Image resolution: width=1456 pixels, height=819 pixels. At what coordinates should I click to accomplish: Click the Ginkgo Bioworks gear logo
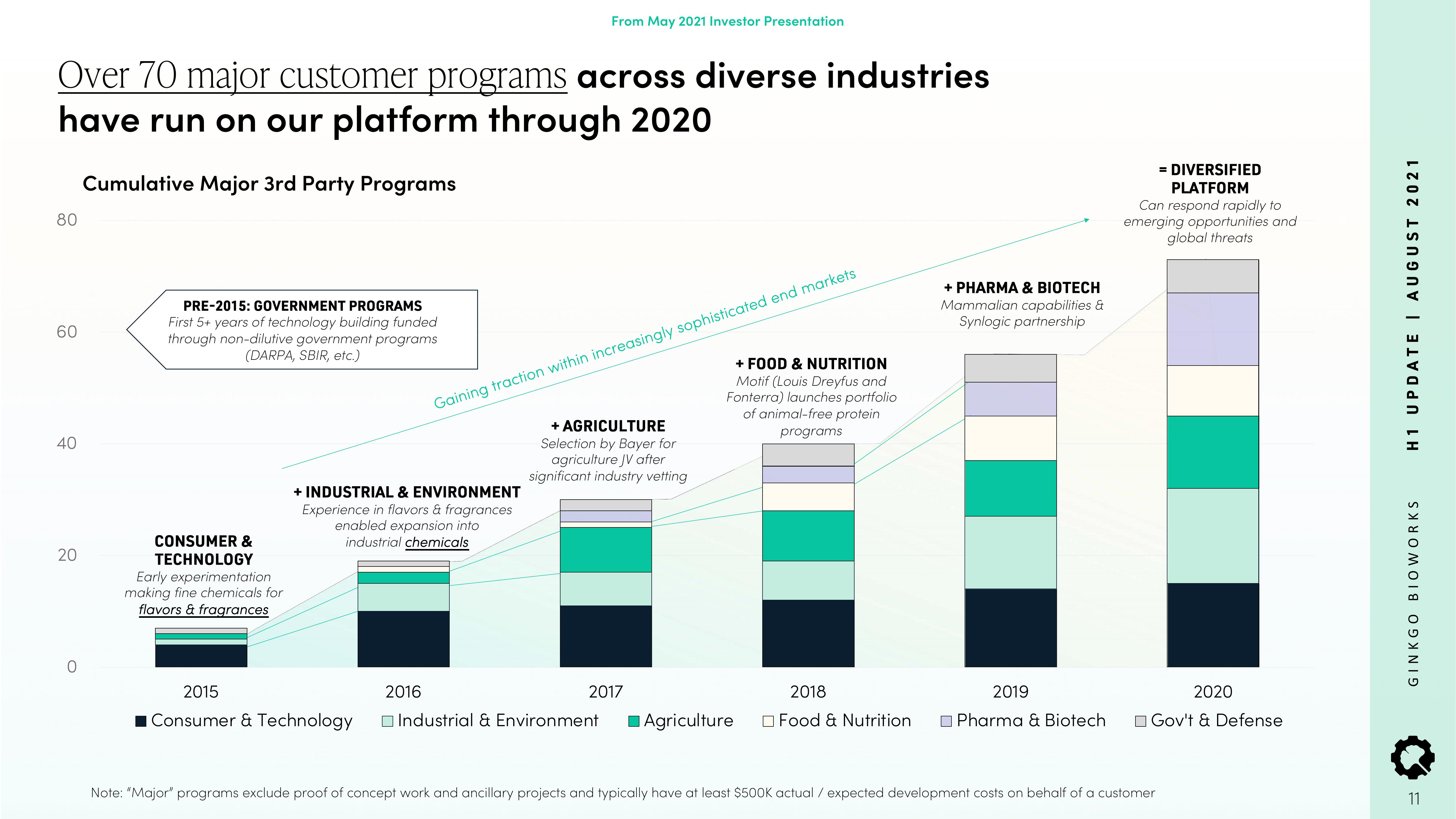tap(1413, 757)
